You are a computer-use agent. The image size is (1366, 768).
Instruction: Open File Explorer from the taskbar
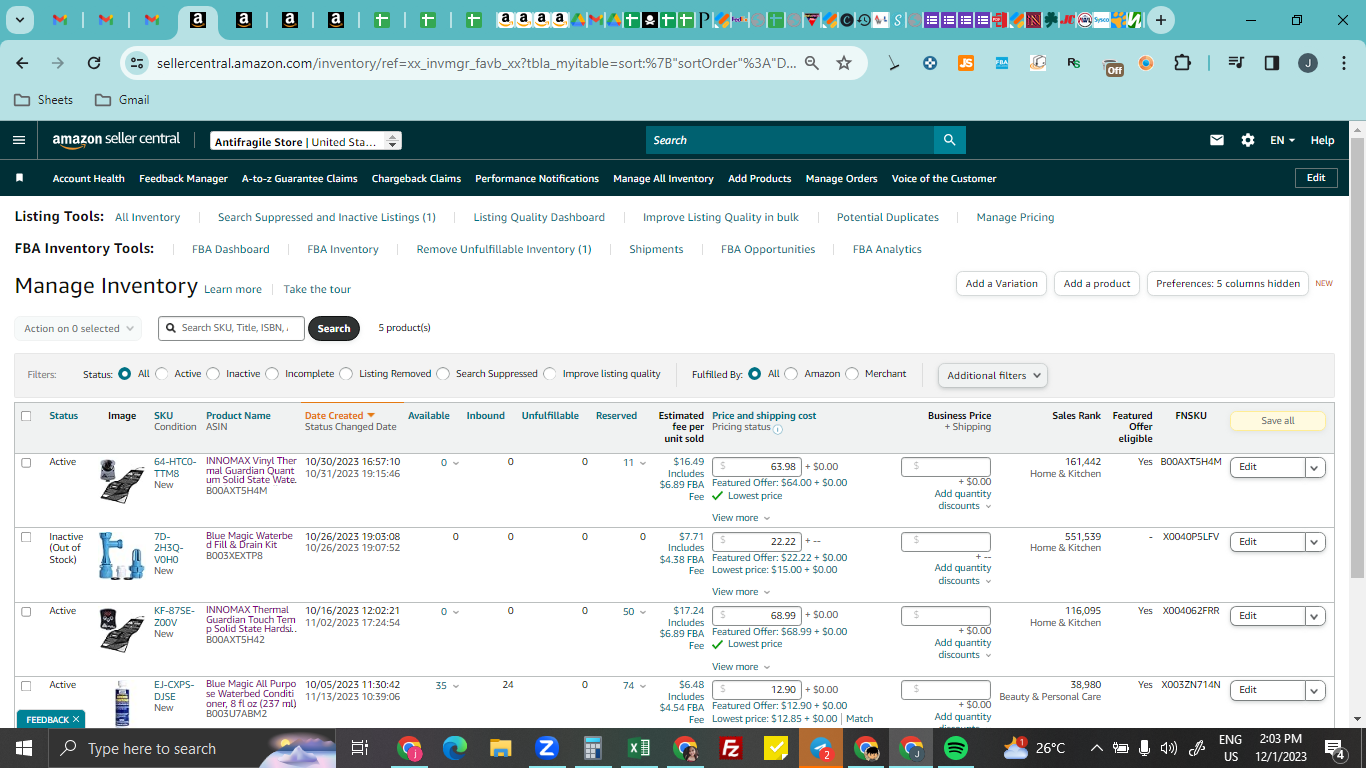501,748
